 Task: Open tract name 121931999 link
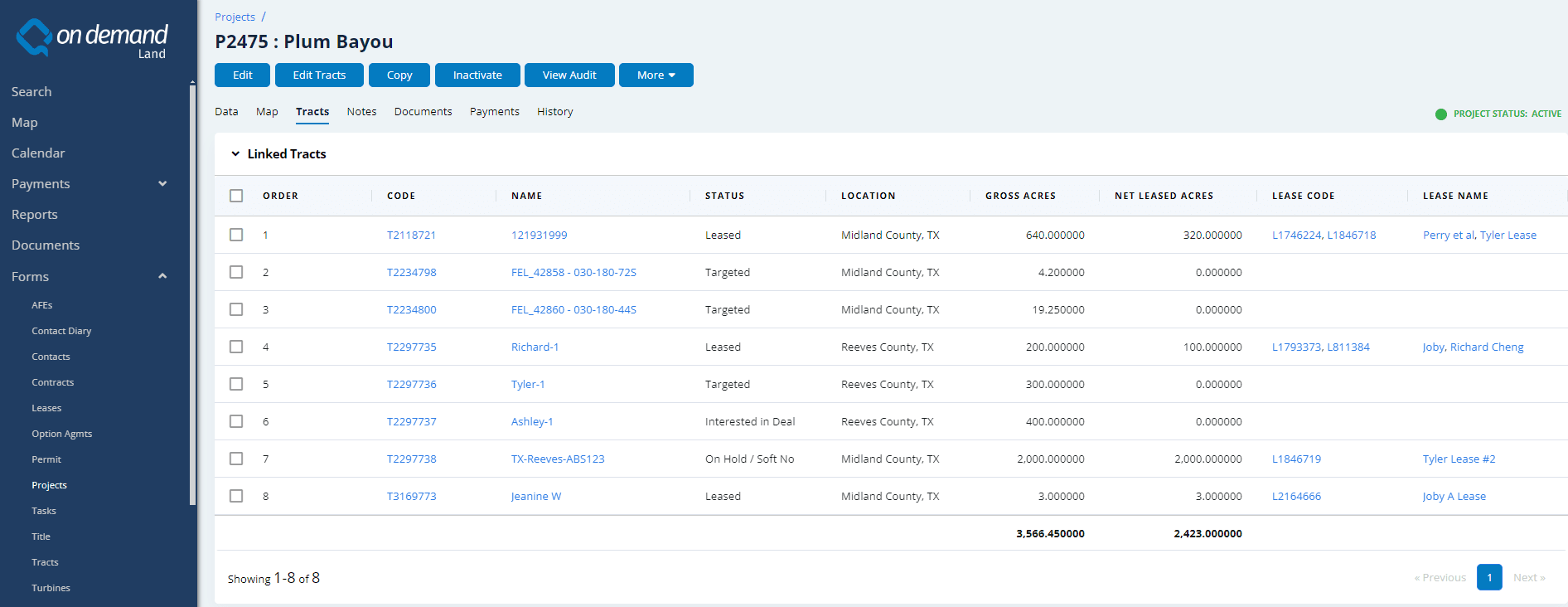540,235
